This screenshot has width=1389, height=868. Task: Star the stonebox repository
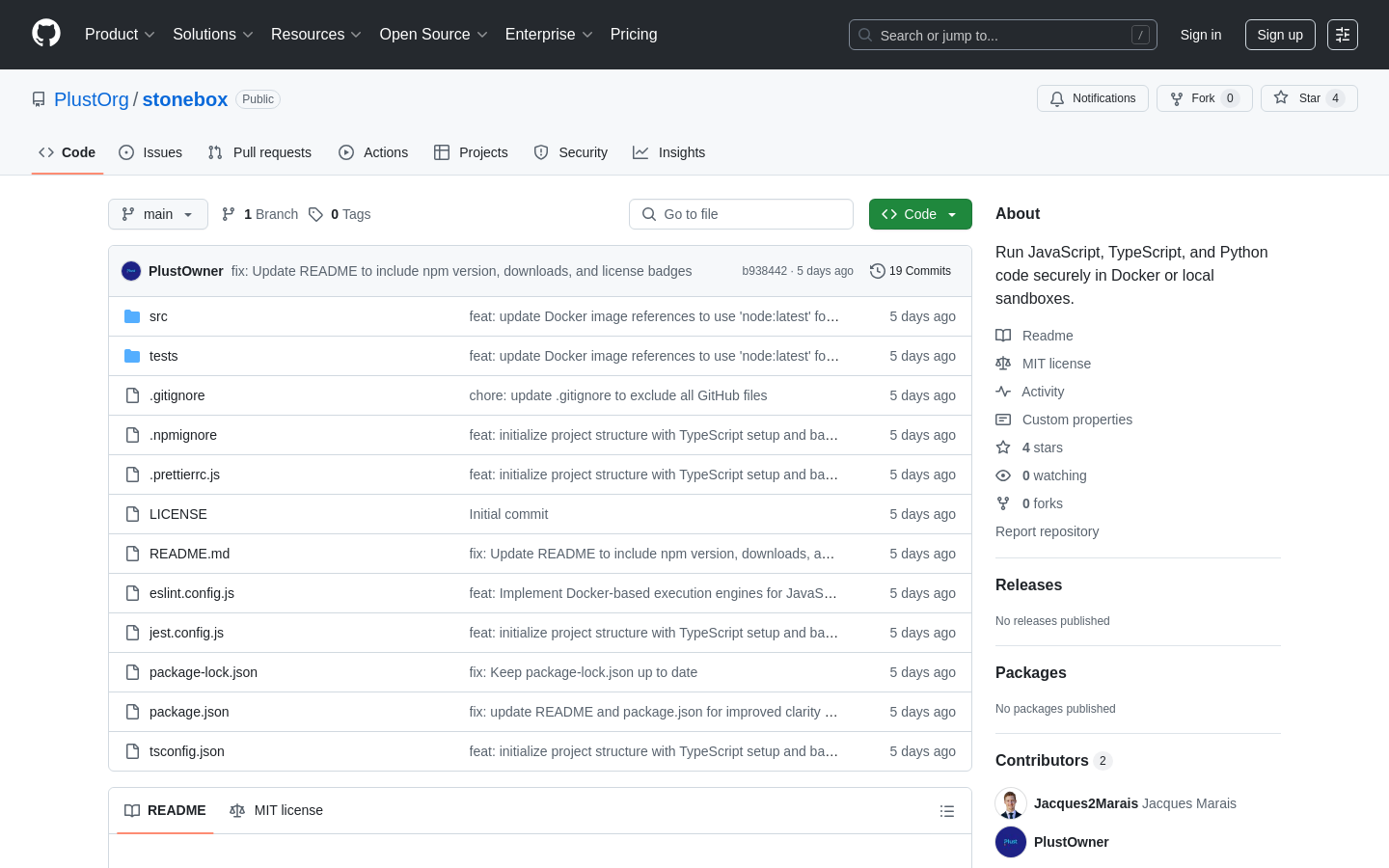click(1309, 98)
